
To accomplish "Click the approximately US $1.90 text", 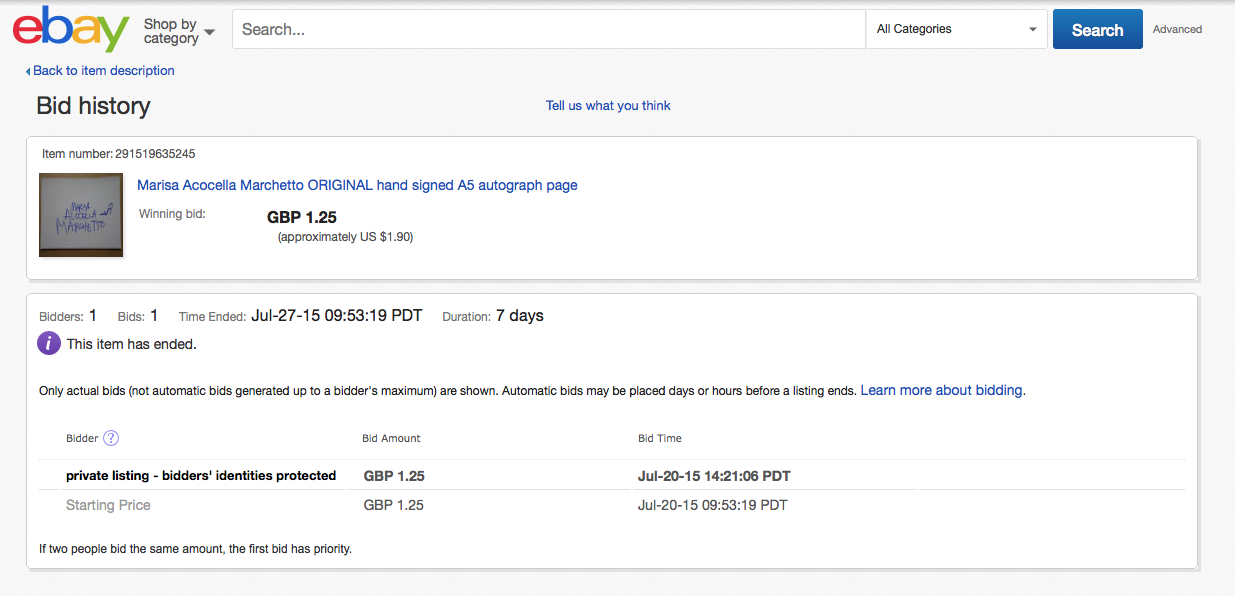I will [345, 237].
